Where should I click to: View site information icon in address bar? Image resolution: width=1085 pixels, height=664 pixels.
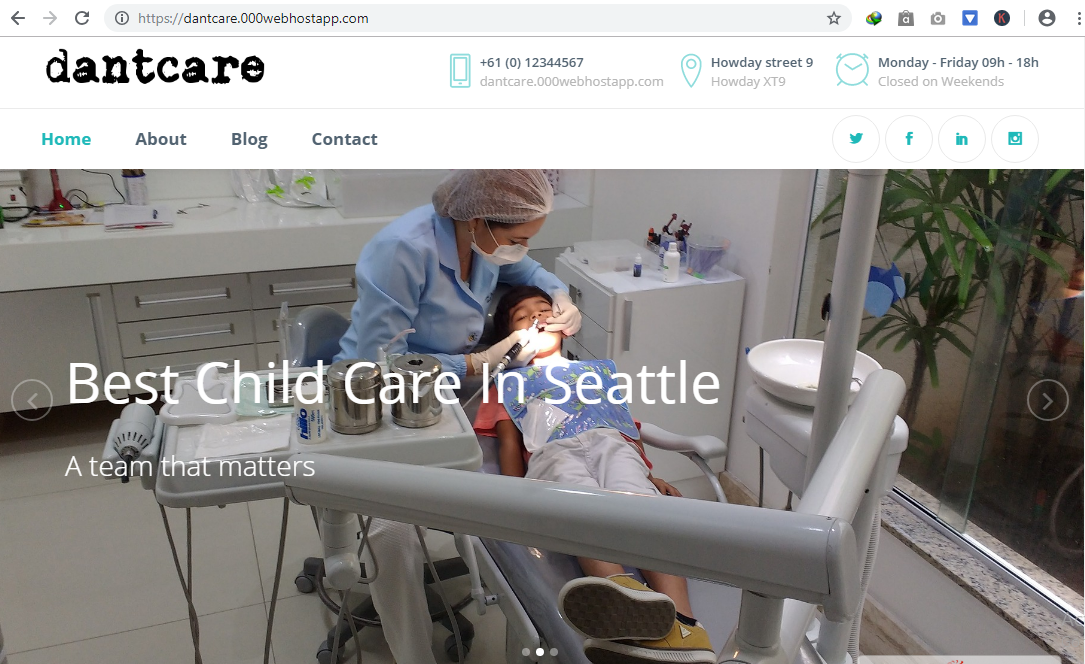(x=122, y=19)
